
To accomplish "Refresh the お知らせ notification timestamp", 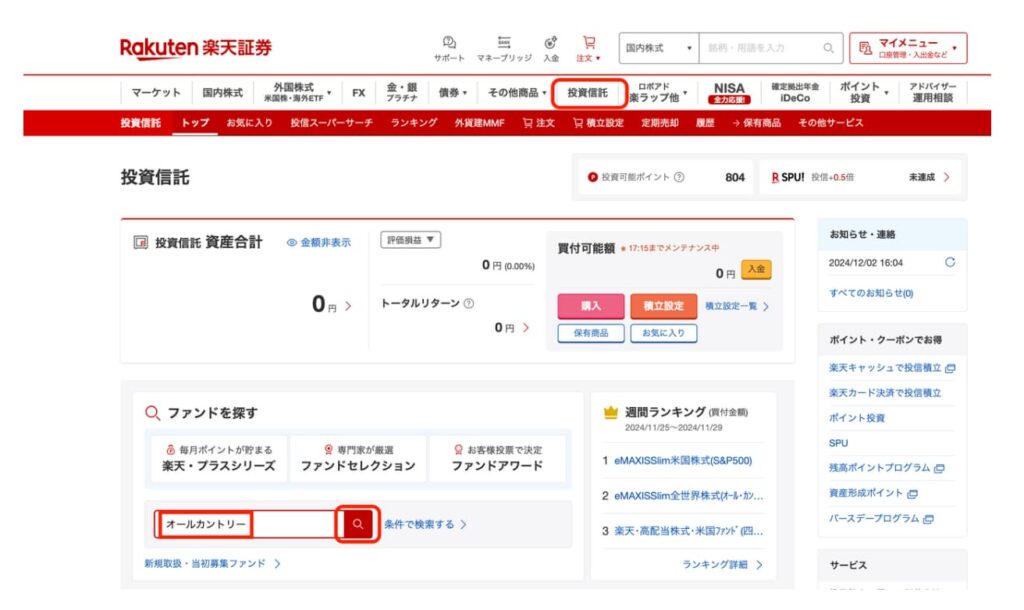I will coord(950,262).
